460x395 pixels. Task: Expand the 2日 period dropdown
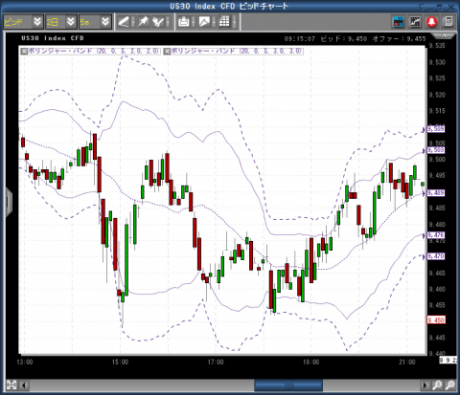click(71, 22)
